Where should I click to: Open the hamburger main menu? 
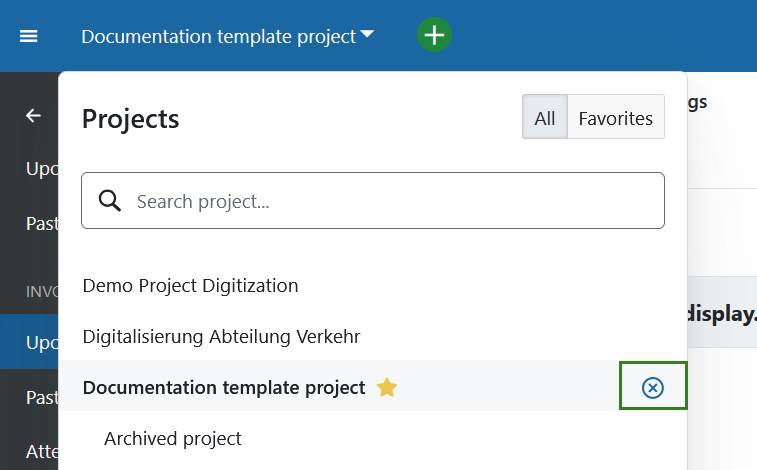tap(29, 36)
